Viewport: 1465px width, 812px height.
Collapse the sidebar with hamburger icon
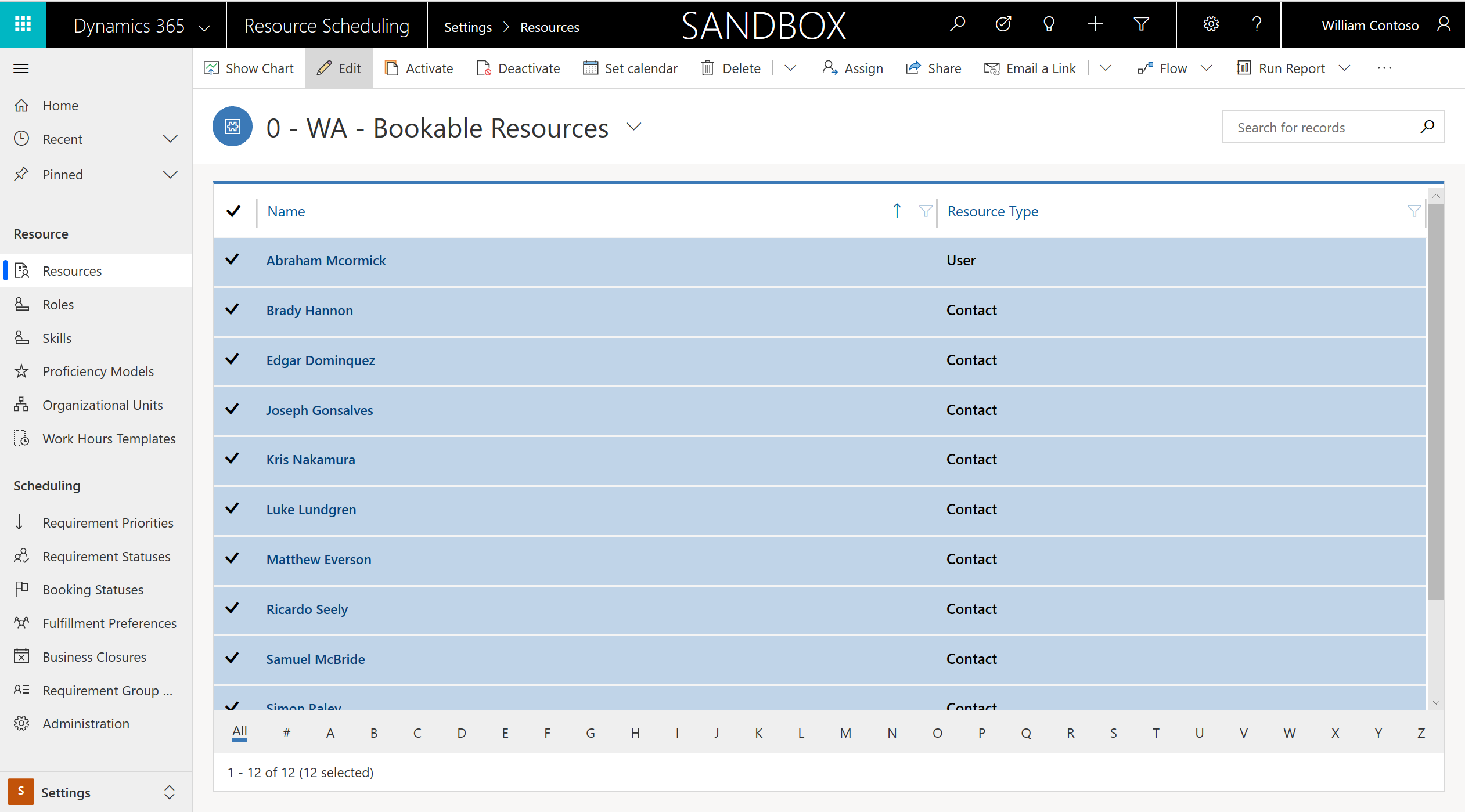point(21,68)
